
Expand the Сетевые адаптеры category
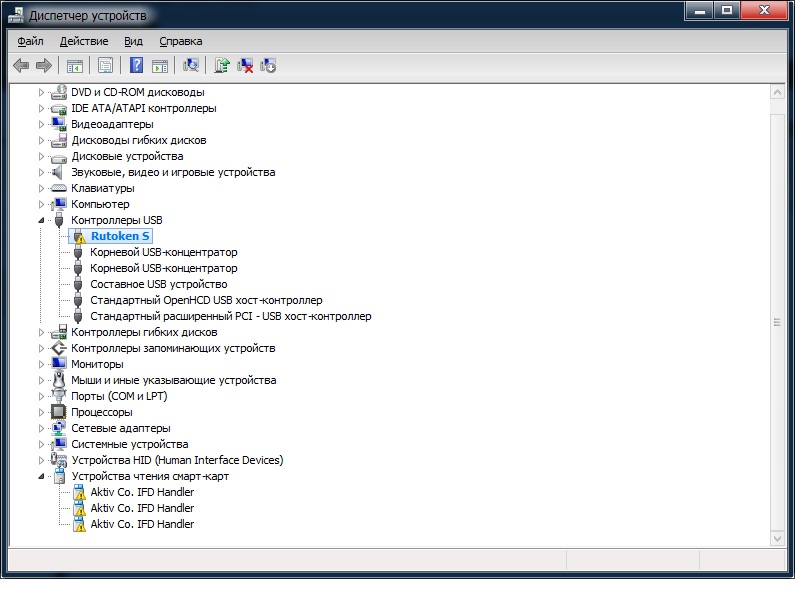pos(42,428)
